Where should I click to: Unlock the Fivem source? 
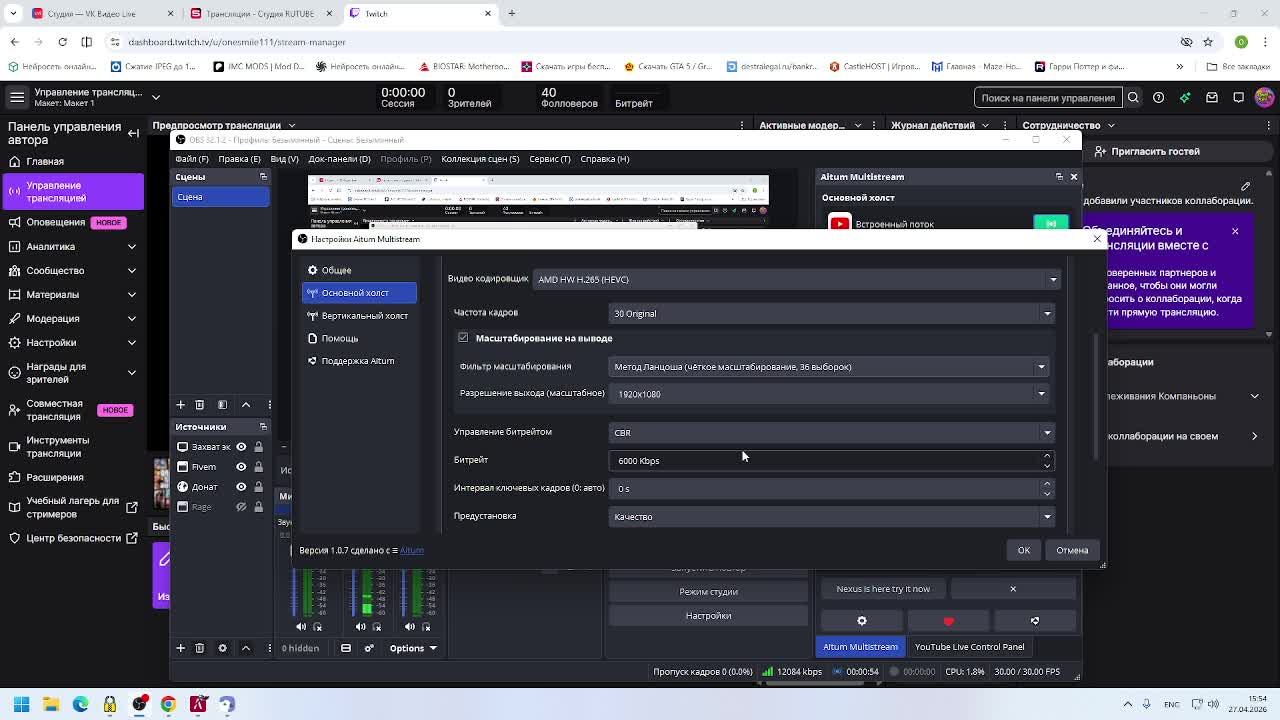coord(258,467)
